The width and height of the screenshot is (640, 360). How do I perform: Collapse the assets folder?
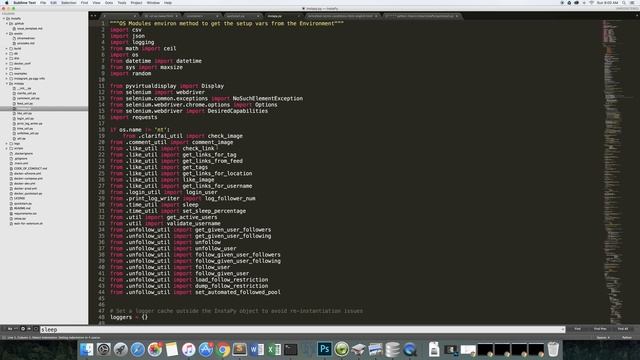7,33
